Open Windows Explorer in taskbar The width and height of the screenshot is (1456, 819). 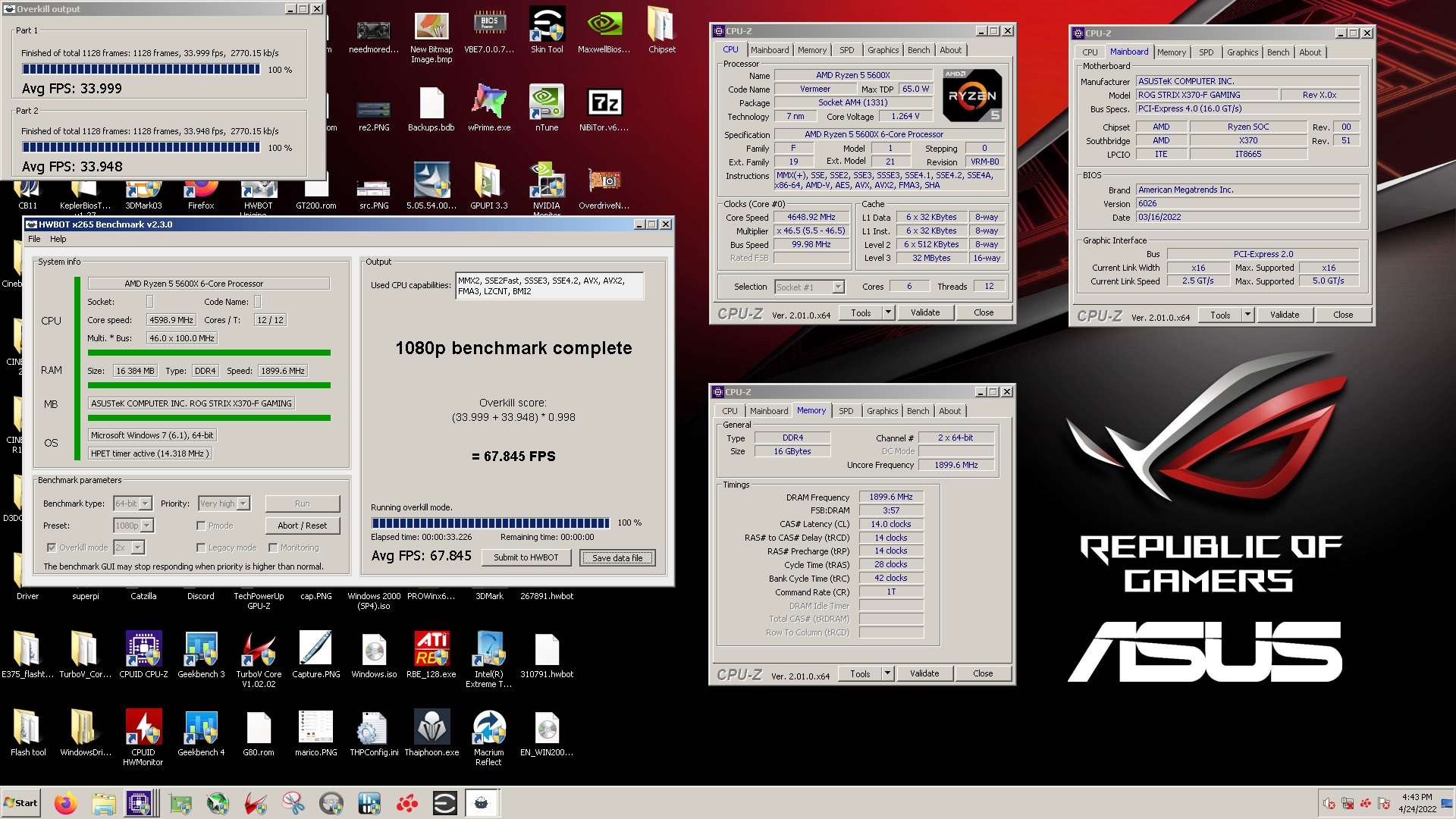[x=104, y=803]
